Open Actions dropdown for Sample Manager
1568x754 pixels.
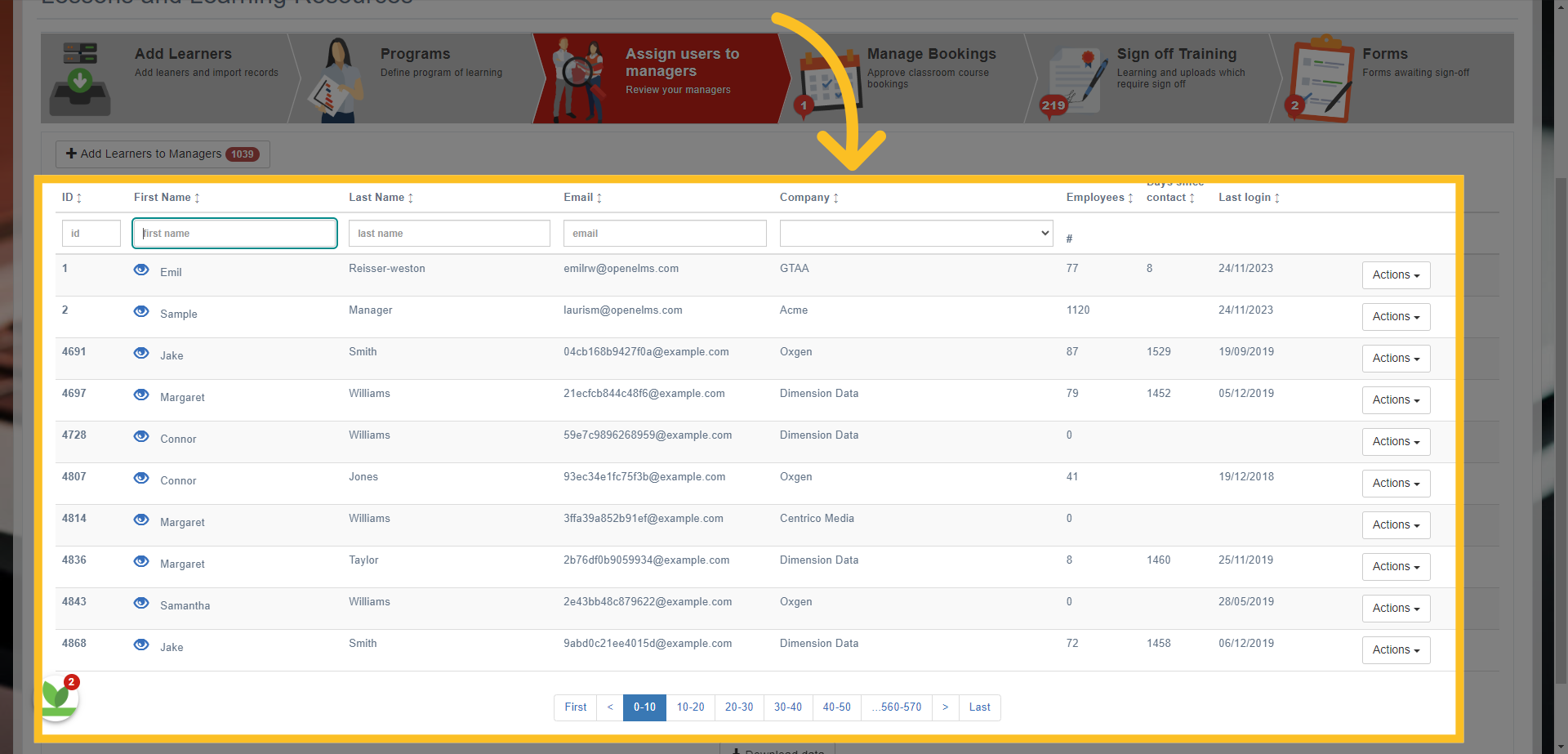pyautogui.click(x=1396, y=317)
